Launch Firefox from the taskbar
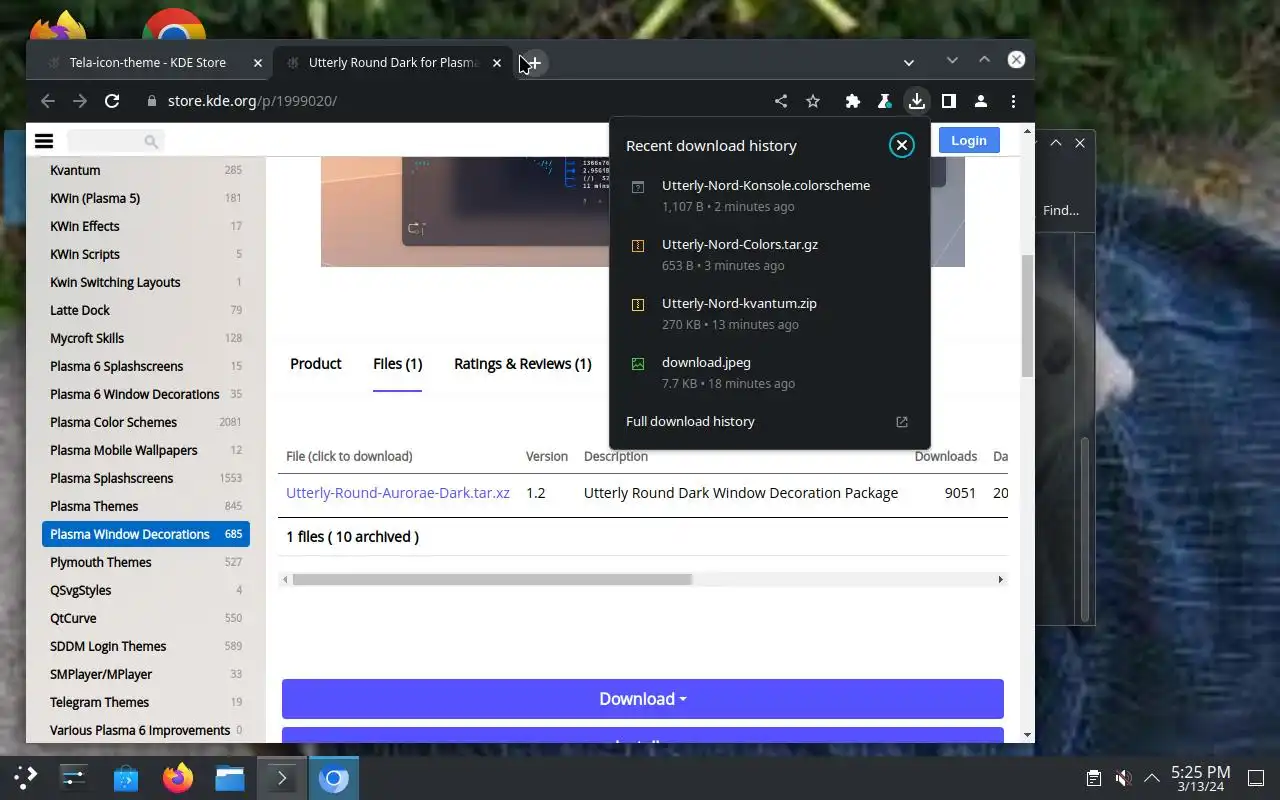This screenshot has width=1280, height=800. (178, 777)
